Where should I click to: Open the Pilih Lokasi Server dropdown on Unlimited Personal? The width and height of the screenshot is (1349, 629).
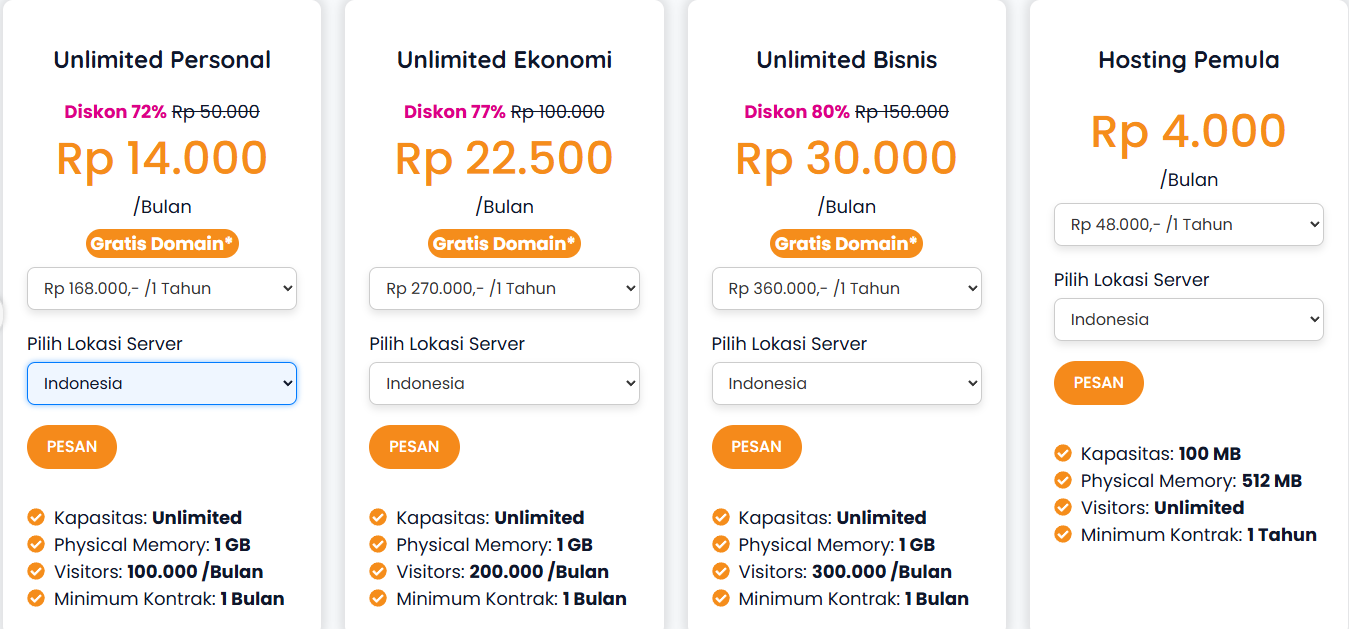161,383
